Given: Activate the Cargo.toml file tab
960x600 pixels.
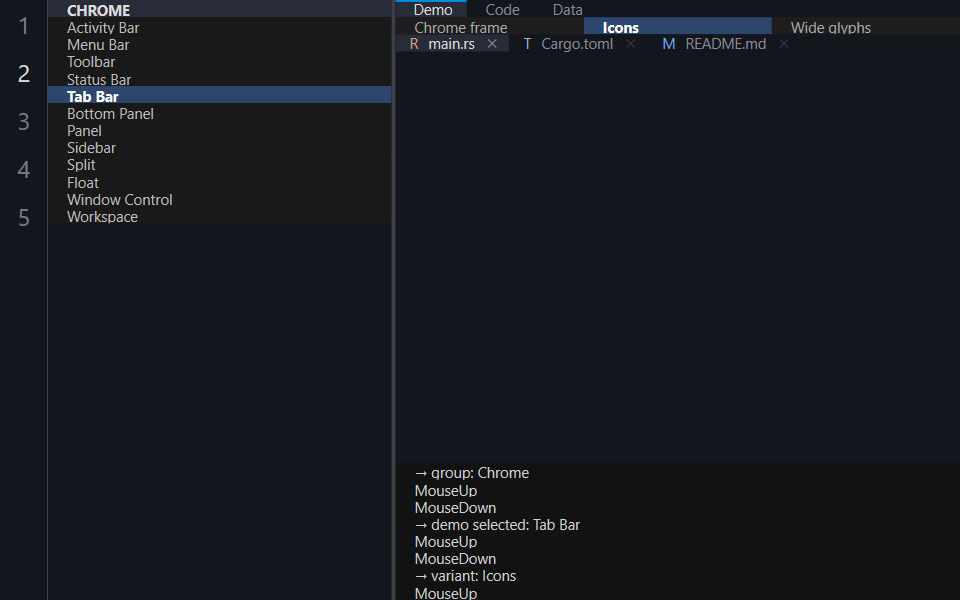Looking at the screenshot, I should coord(577,44).
